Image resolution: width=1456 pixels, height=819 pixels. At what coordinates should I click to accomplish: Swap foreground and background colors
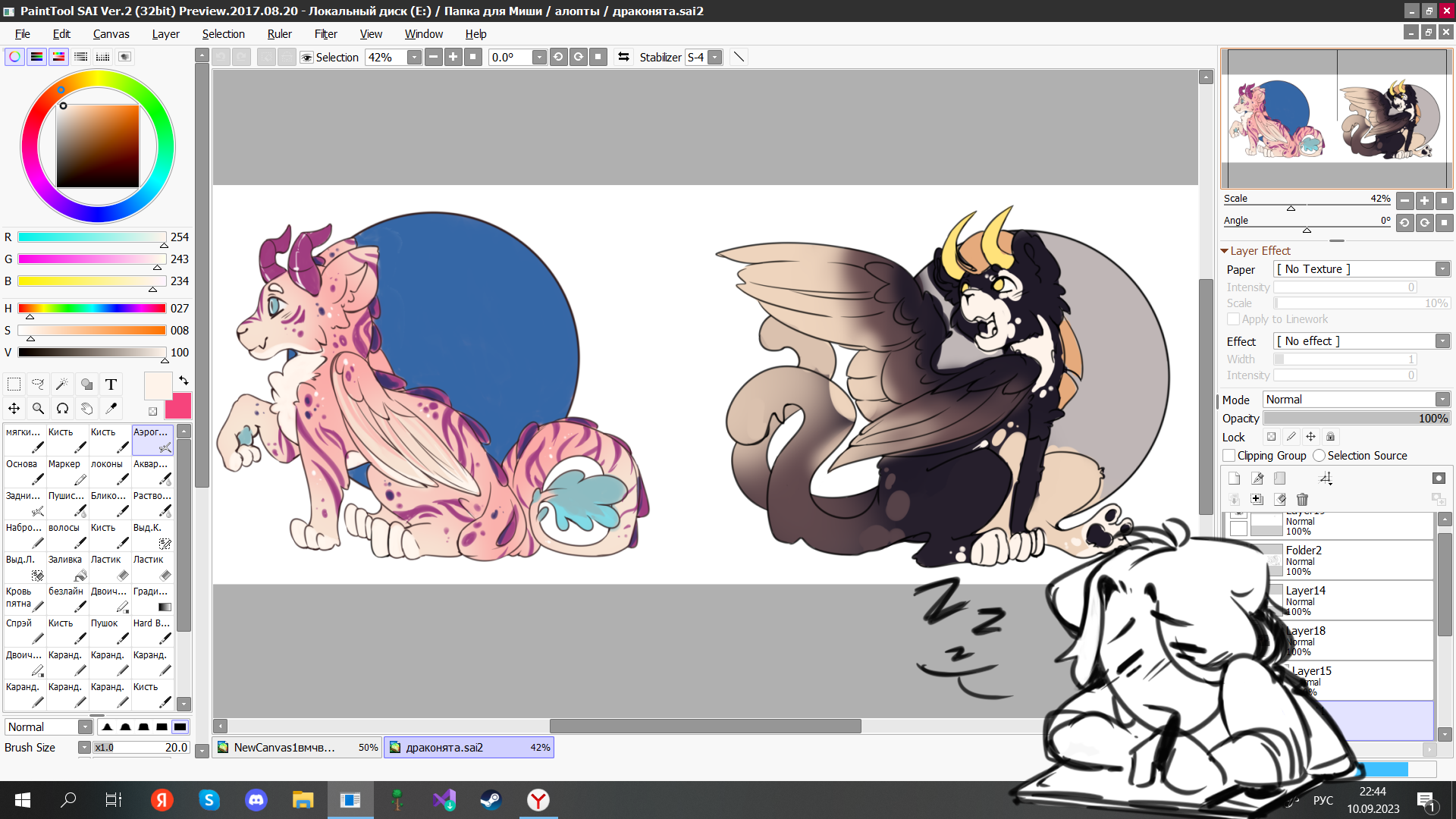184,380
